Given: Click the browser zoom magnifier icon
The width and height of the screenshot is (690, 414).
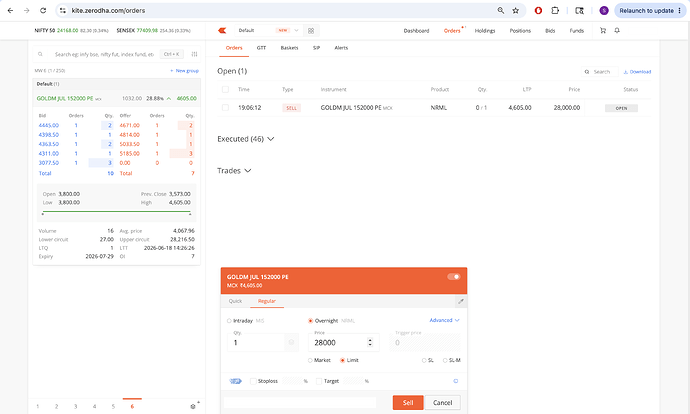Looking at the screenshot, I should click(501, 10).
